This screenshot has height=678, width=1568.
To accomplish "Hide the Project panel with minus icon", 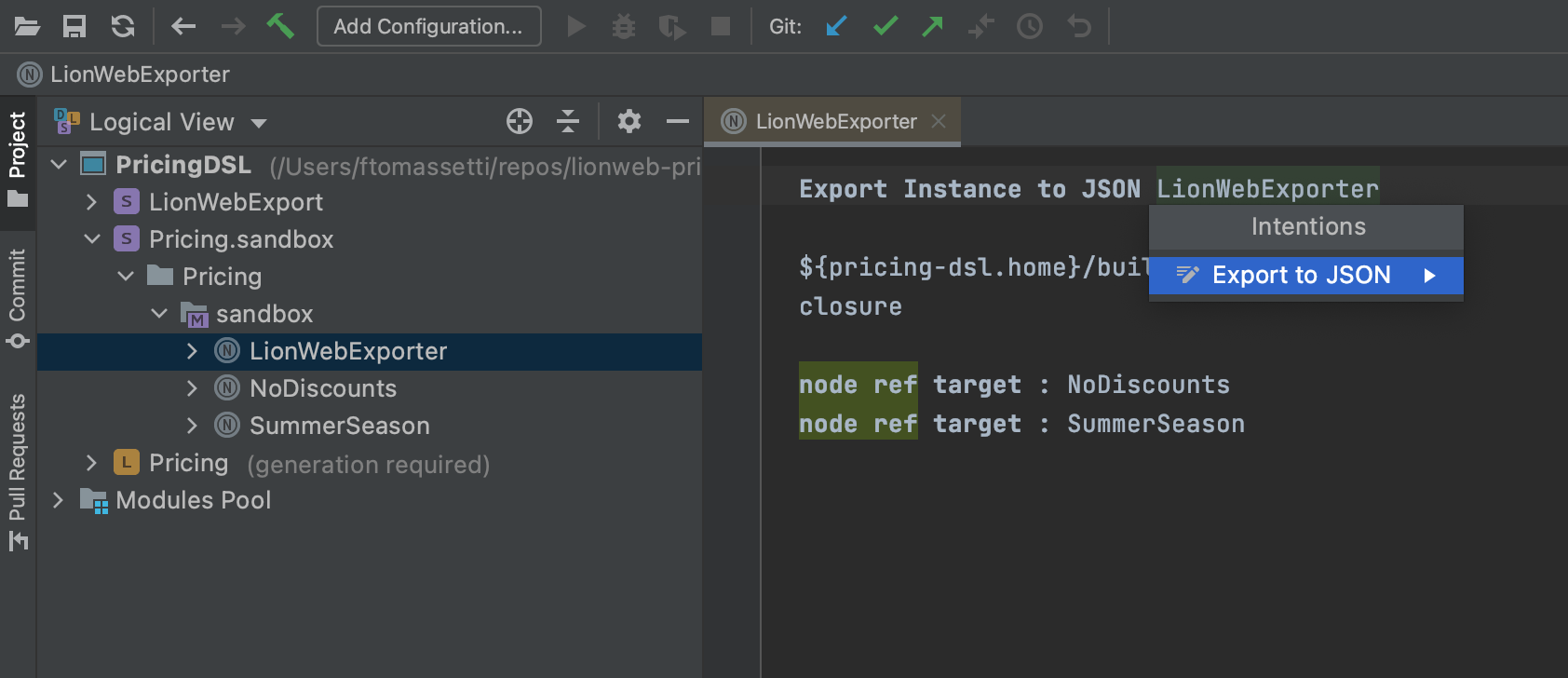I will 678,121.
